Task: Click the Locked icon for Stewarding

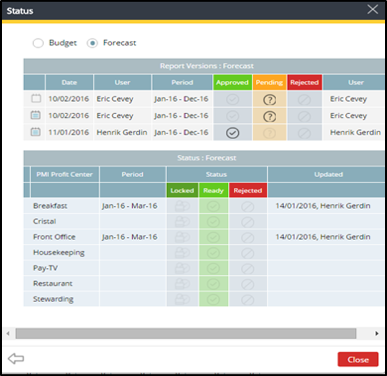Action: tap(182, 299)
